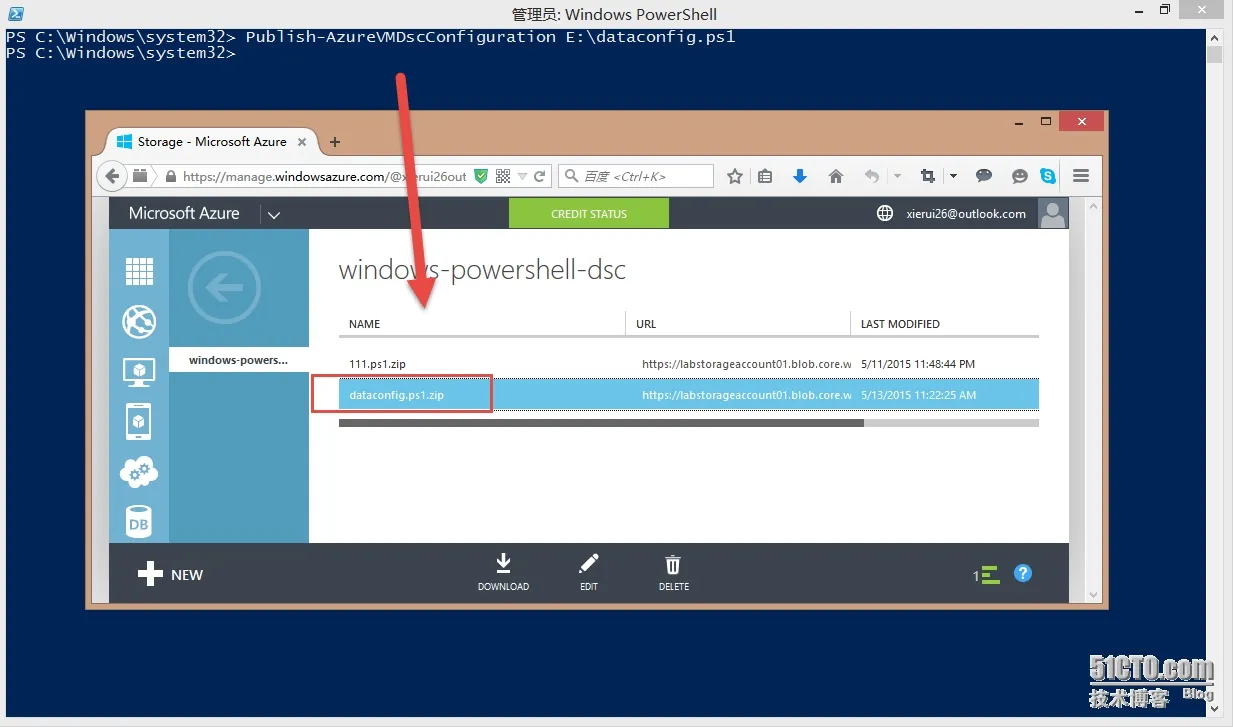This screenshot has height=727, width=1233.
Task: Click the All Items grid icon in Azure sidebar
Action: pyautogui.click(x=139, y=271)
